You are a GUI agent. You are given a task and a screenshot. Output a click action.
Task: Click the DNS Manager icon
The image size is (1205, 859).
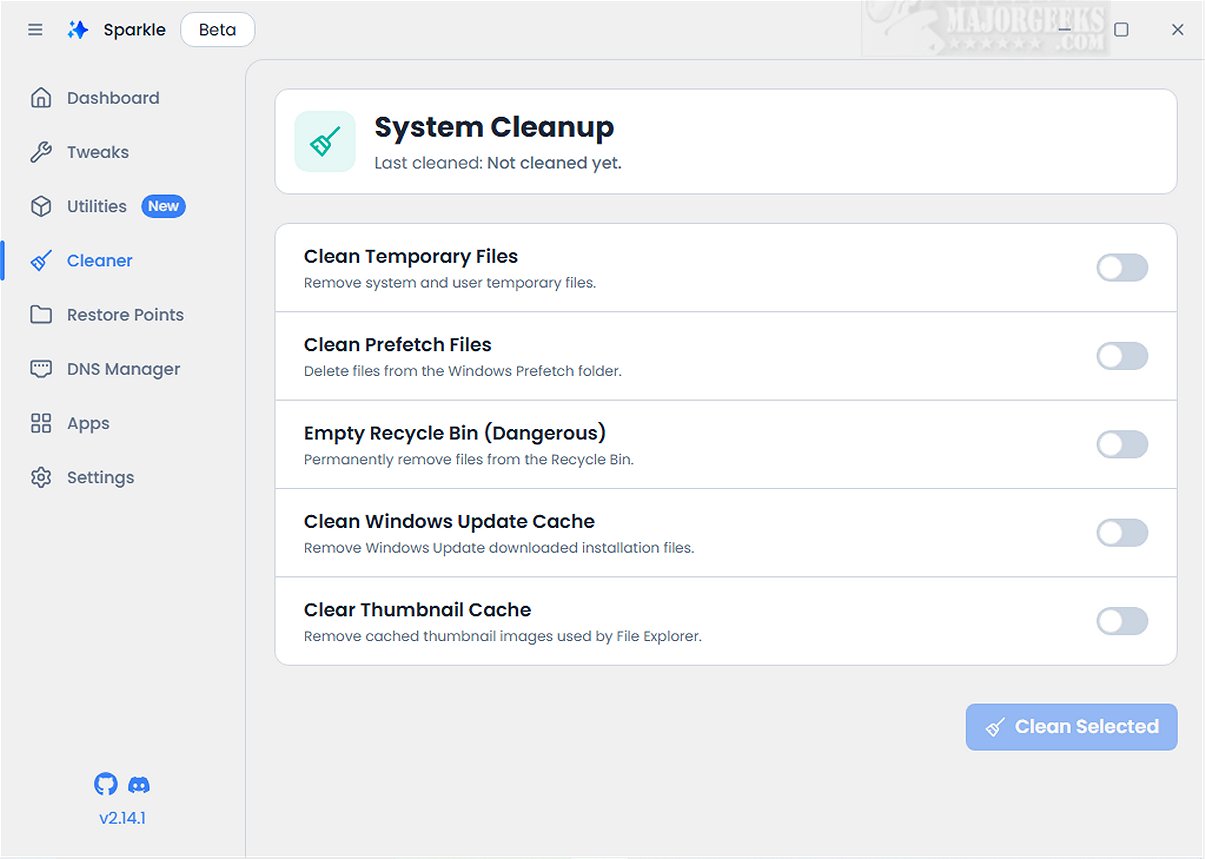[41, 369]
